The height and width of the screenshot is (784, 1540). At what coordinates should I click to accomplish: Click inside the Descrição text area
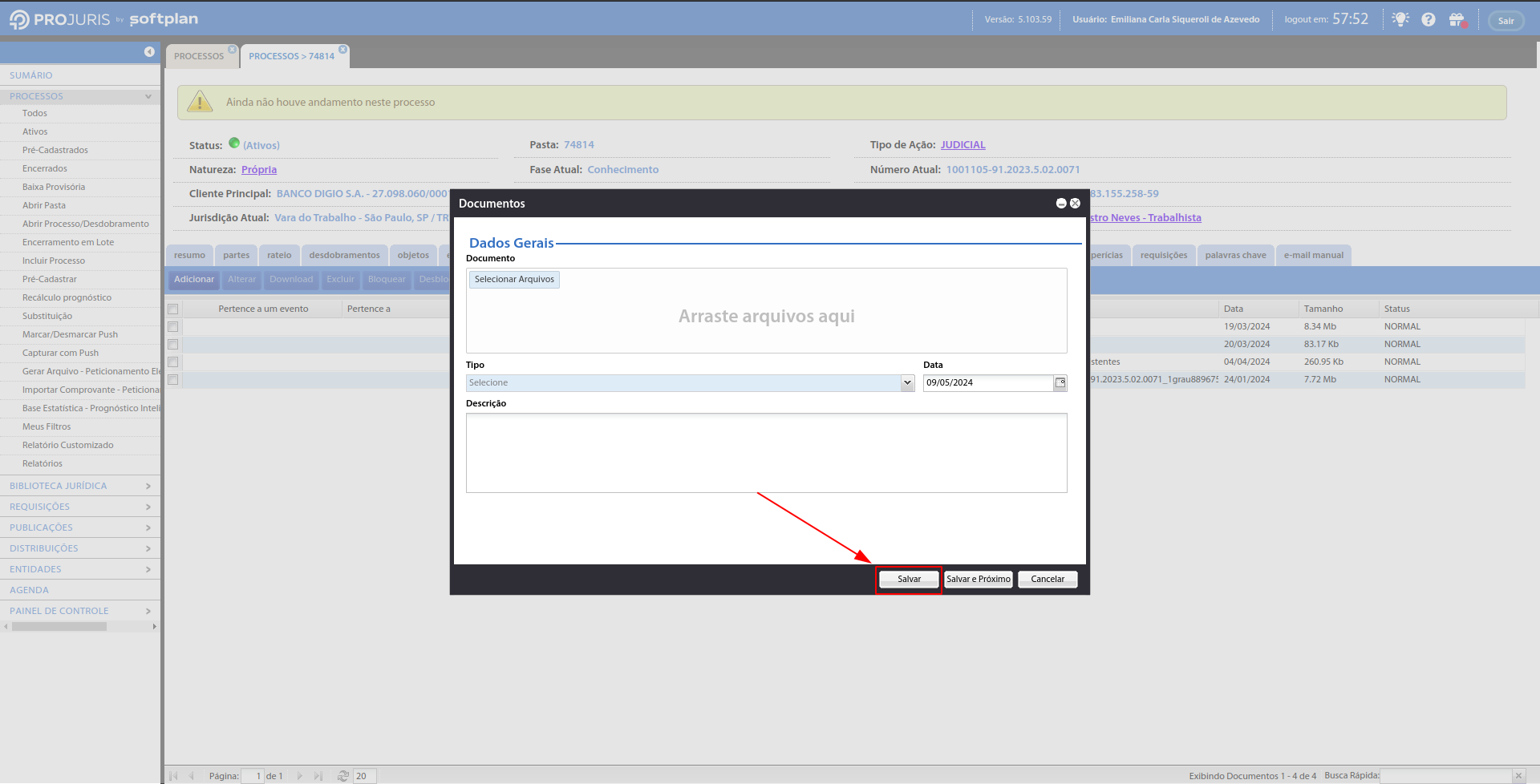(766, 453)
